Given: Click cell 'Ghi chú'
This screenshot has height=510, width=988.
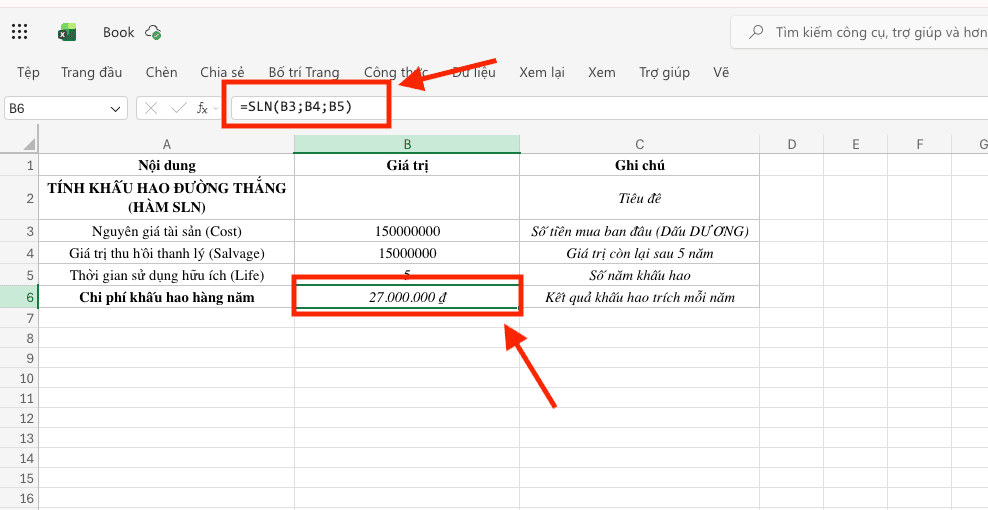Looking at the screenshot, I should tap(640, 166).
